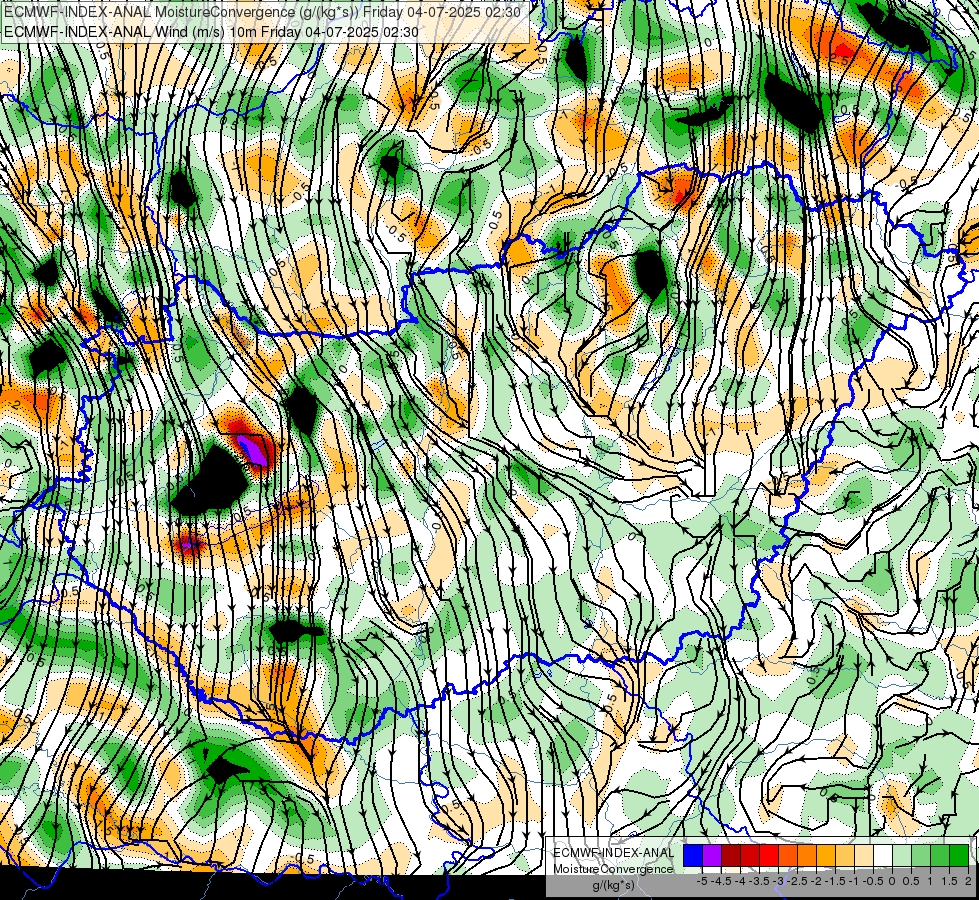The height and width of the screenshot is (900, 979).
Task: Click the darkest maroon legend swatch
Action: [731, 856]
